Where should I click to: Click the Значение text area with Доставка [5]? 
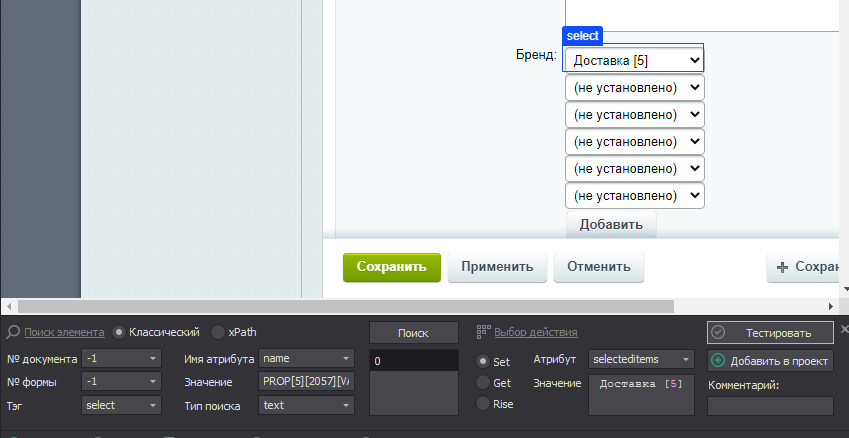pyautogui.click(x=641, y=395)
